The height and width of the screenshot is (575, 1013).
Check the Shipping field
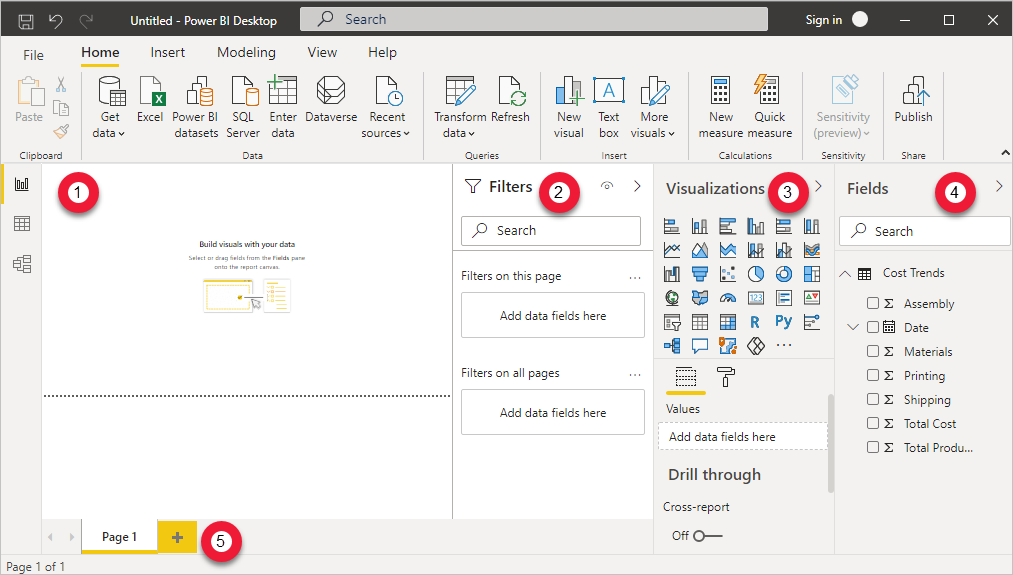pos(873,399)
